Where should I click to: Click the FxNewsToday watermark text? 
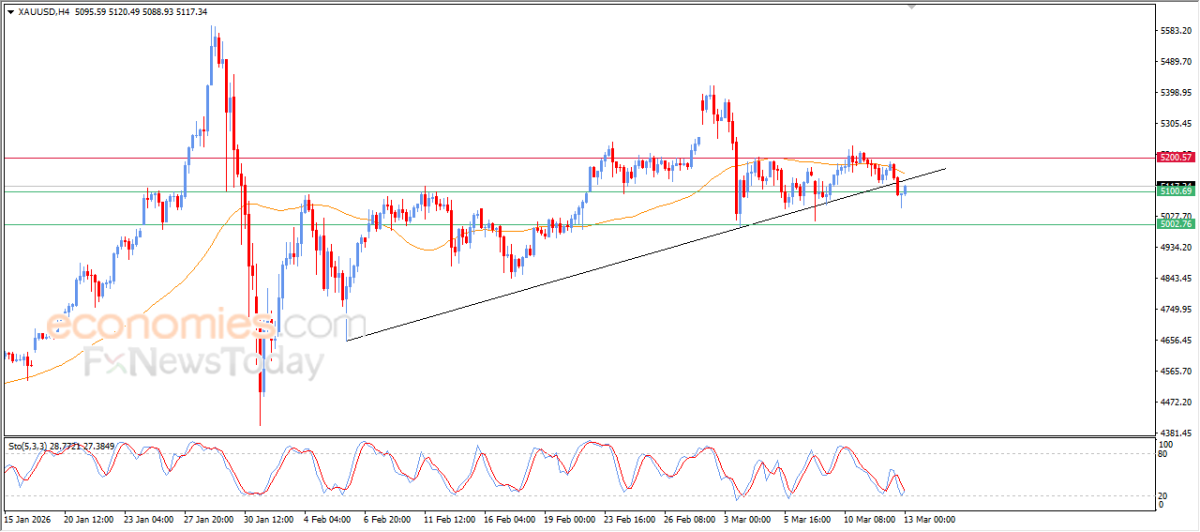tap(203, 361)
